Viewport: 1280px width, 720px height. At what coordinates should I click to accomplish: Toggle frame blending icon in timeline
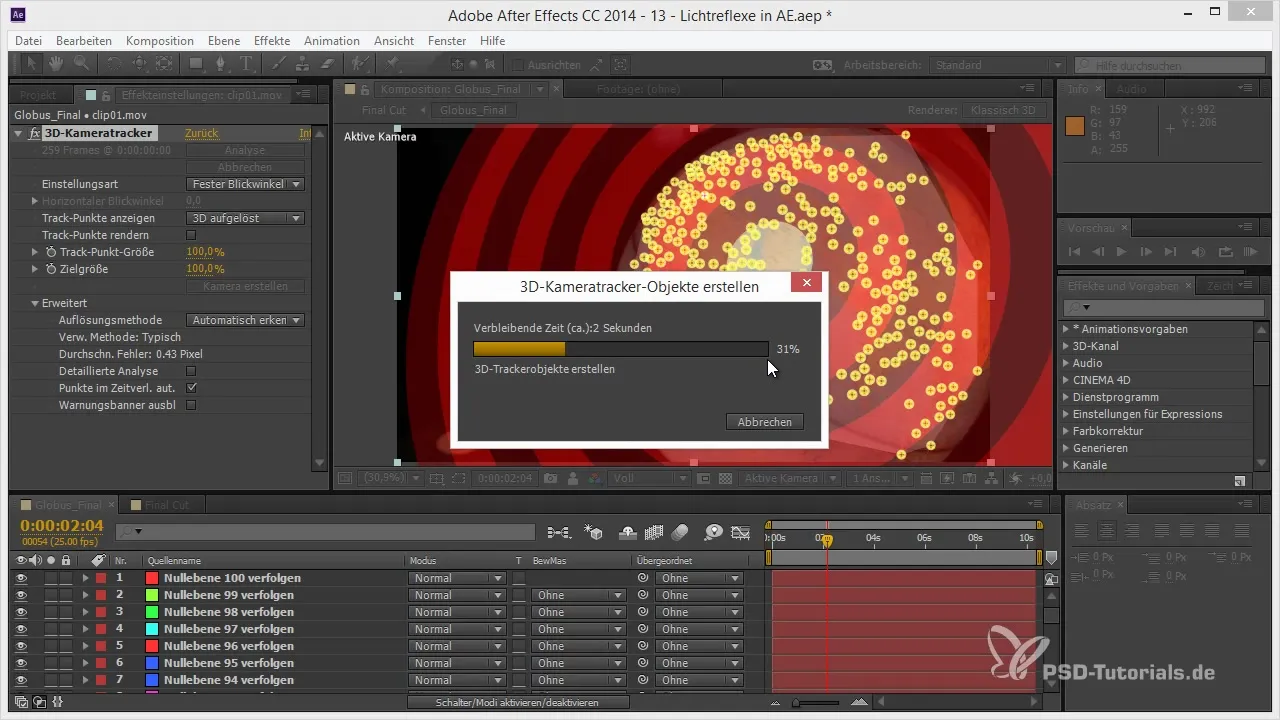pos(655,532)
